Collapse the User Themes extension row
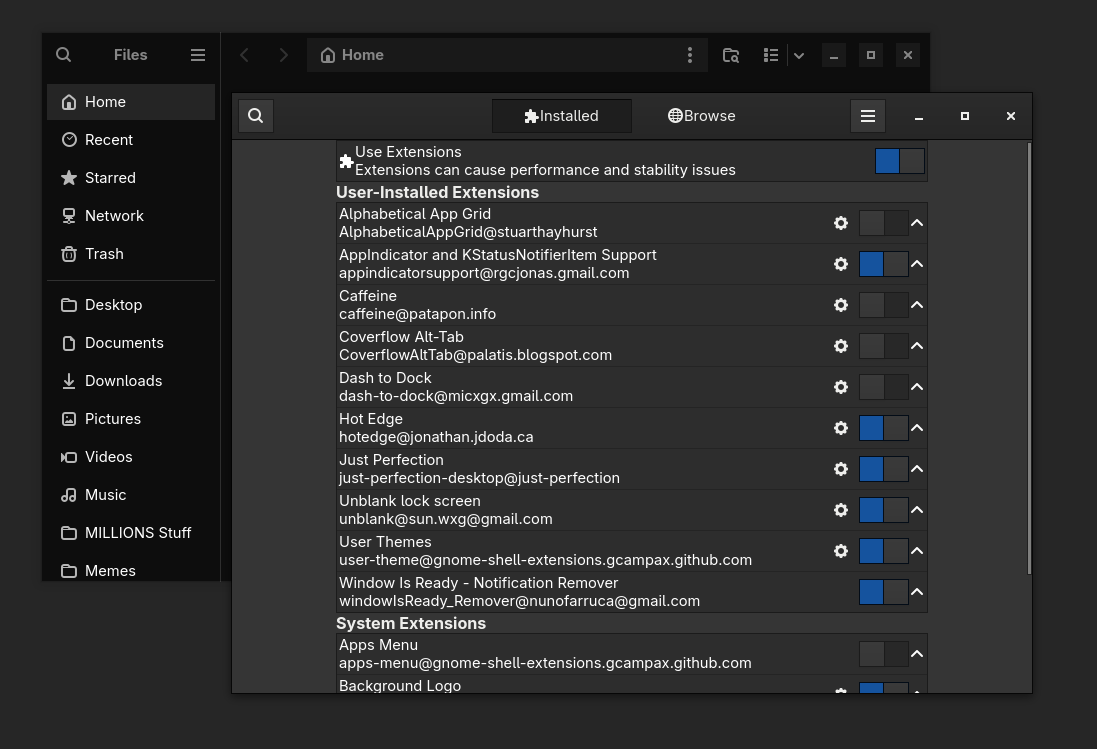 pyautogui.click(x=917, y=551)
